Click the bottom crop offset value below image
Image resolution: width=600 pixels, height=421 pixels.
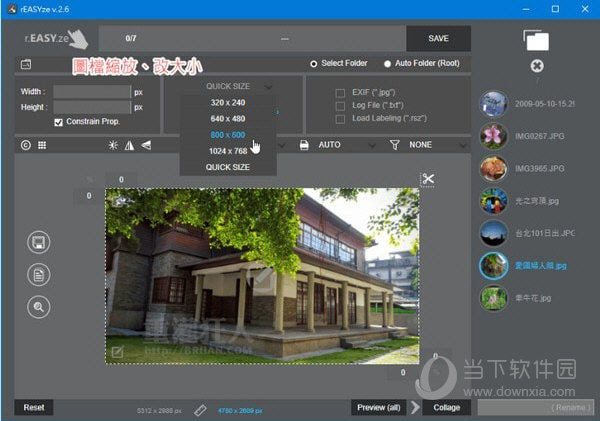point(403,372)
